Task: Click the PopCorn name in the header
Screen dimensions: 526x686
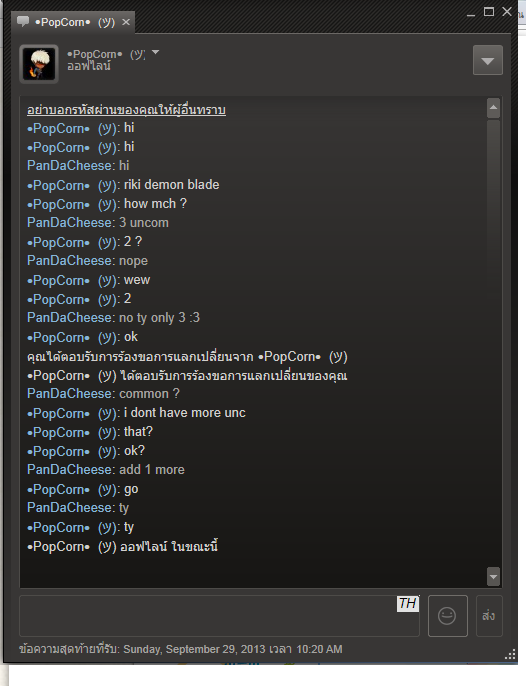Action: click(x=106, y=54)
